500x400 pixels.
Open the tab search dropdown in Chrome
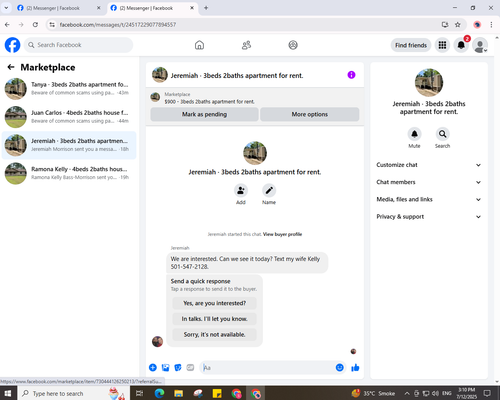tap(6, 8)
